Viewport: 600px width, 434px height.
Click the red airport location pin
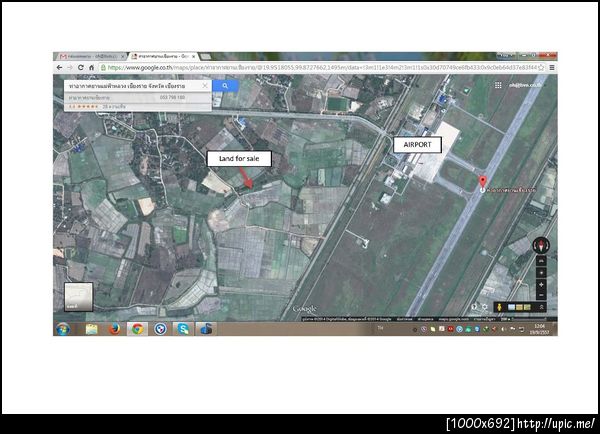483,182
